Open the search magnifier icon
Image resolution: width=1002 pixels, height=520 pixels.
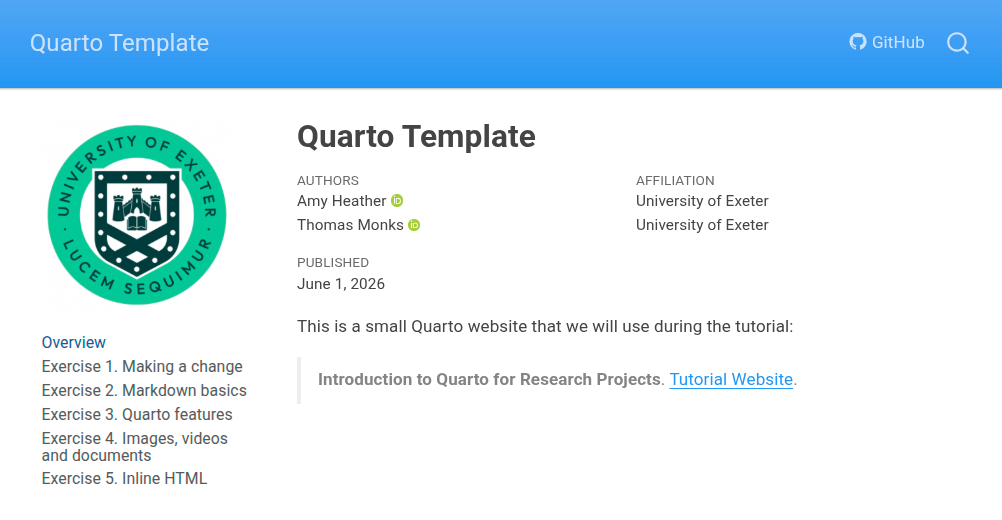[957, 43]
